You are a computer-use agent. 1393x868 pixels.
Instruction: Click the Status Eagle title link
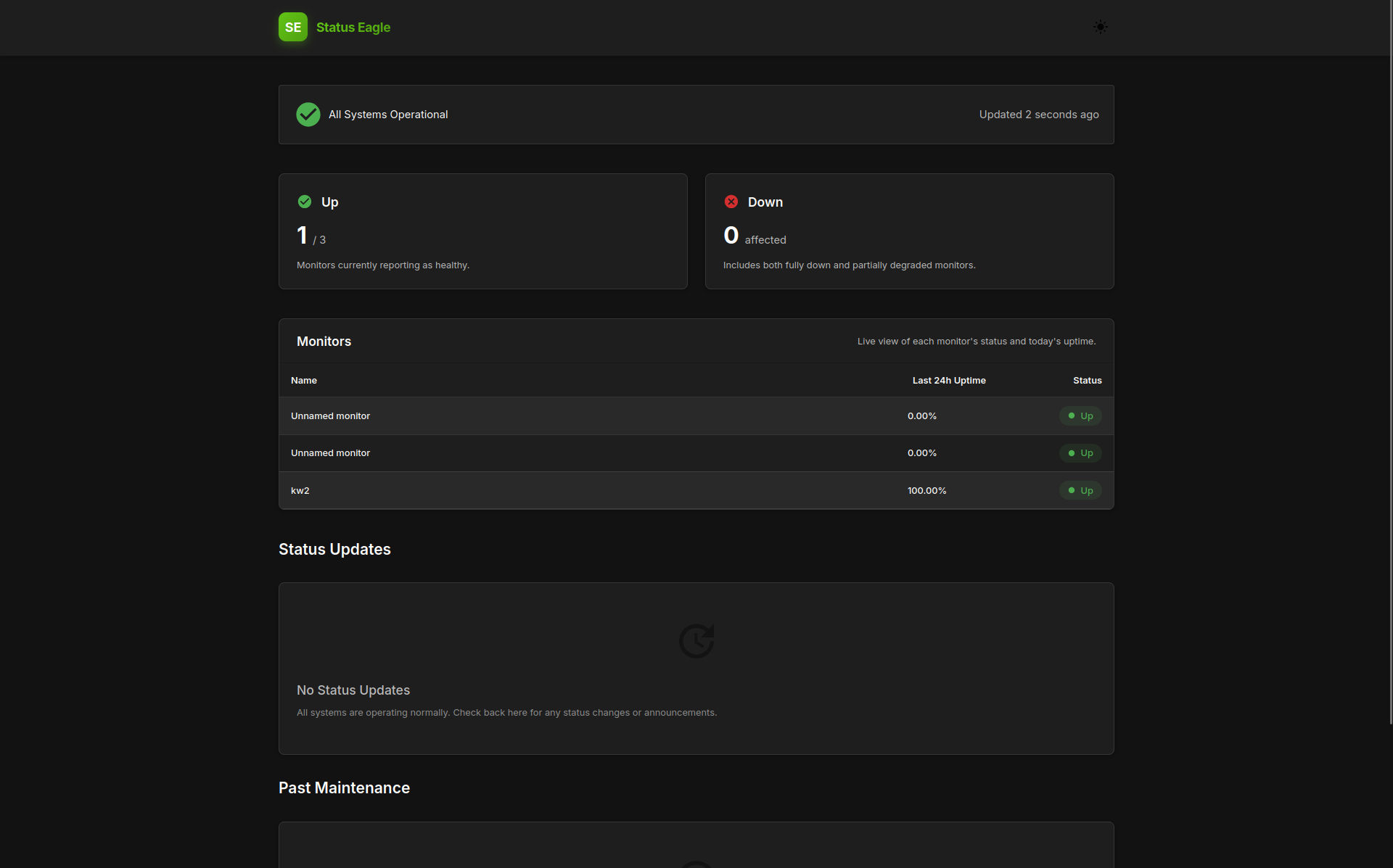(x=353, y=27)
